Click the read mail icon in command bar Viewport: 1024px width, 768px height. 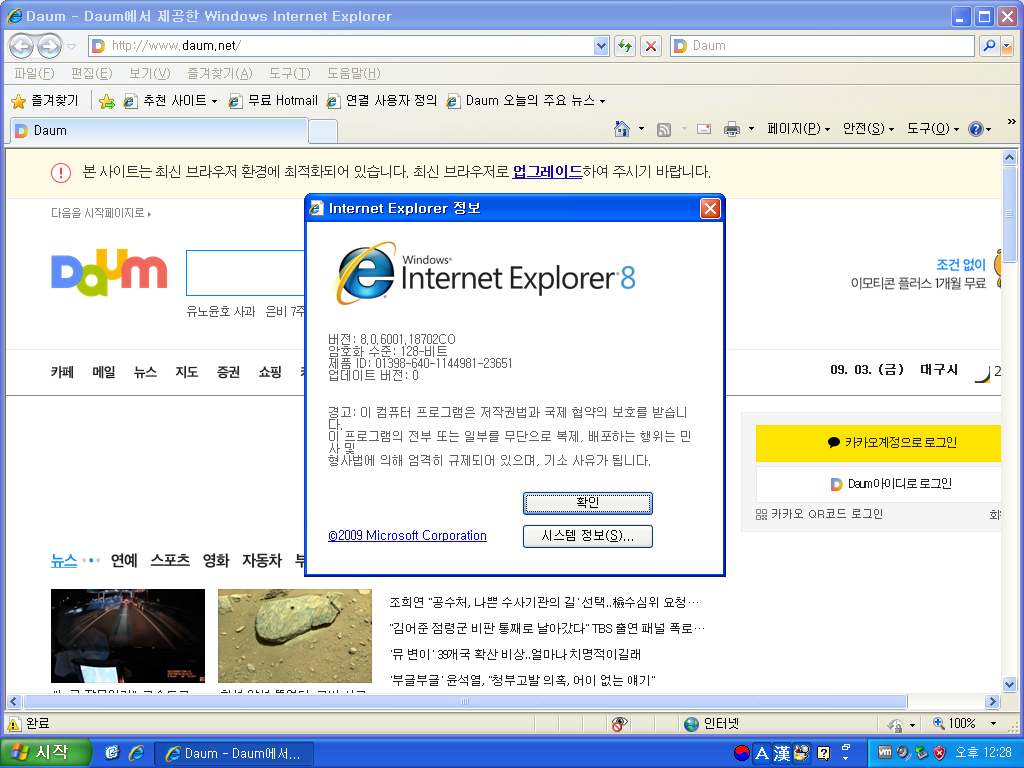tap(704, 129)
